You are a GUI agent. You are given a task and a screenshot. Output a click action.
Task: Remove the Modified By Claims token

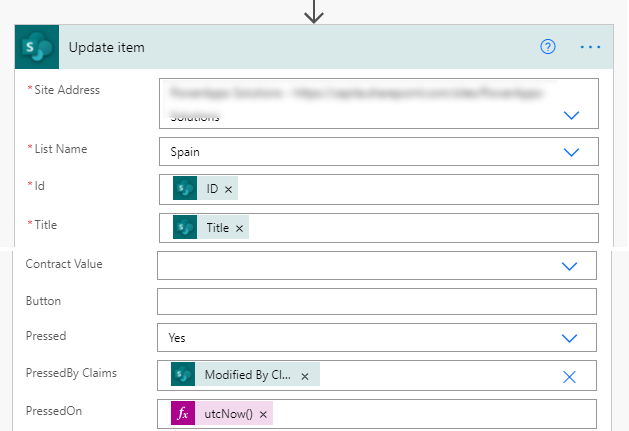pos(305,376)
